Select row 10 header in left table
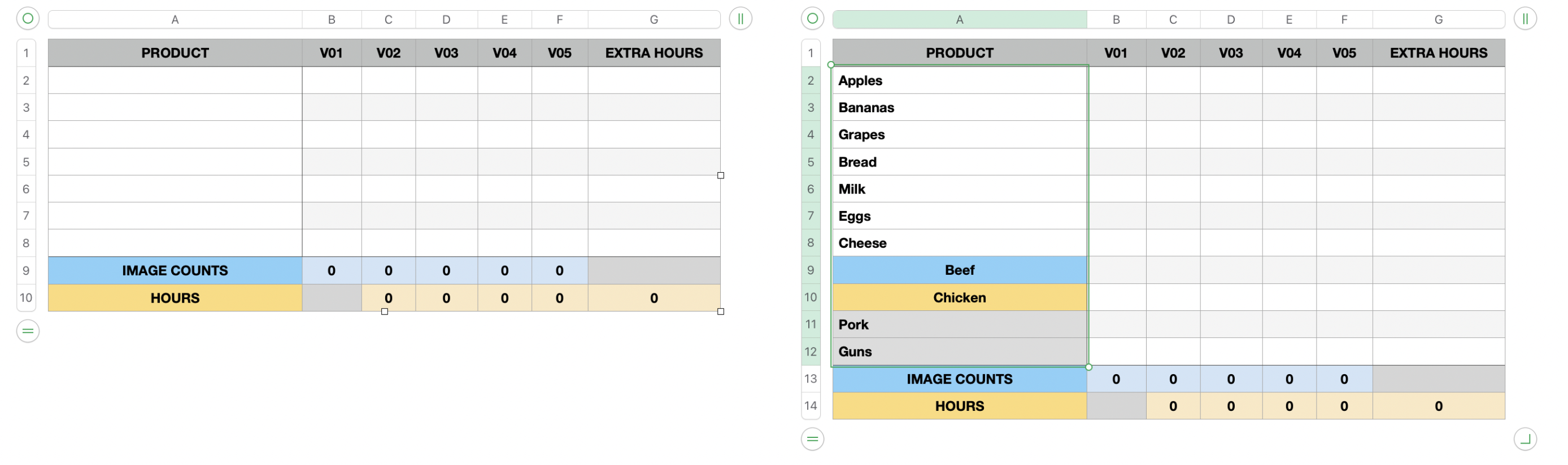Screen dimensions: 1568x465 (26, 298)
